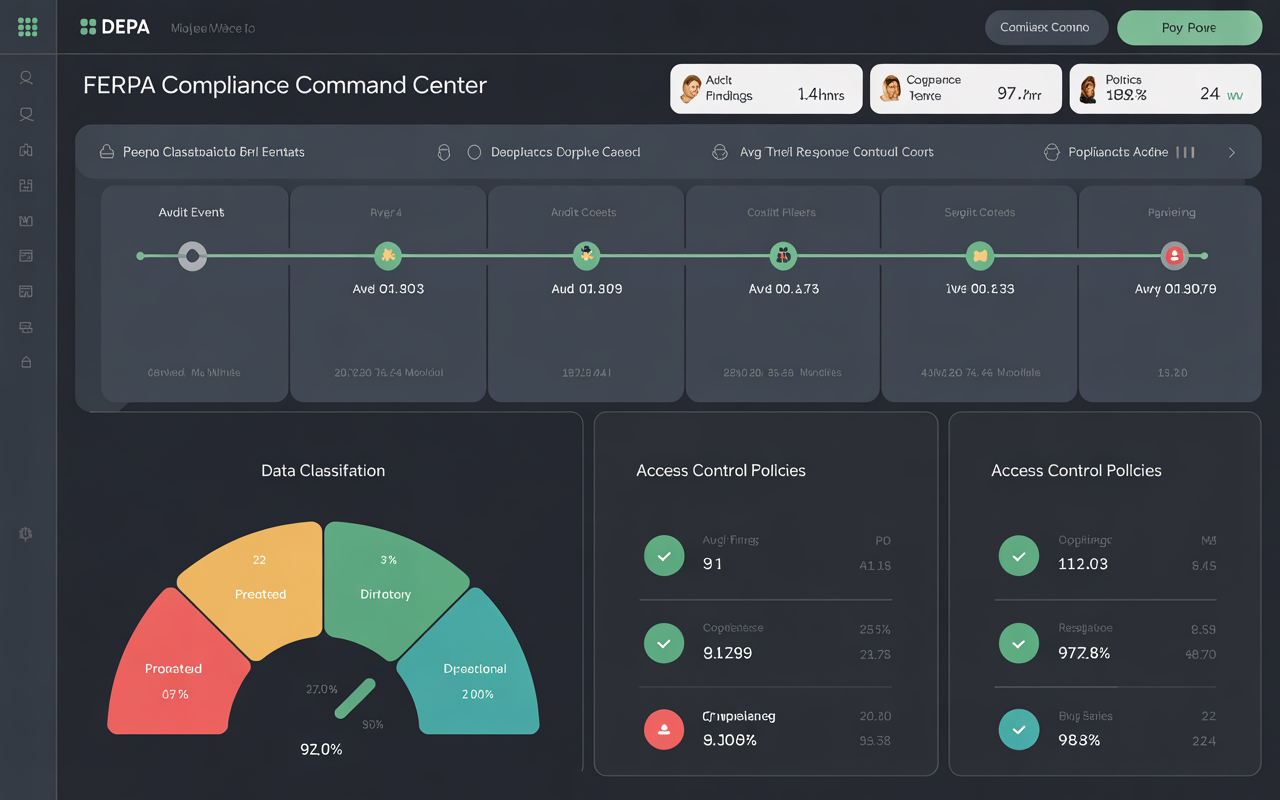Open the chat bubble icon in the sidebar
Screen dimensions: 1280x800
26,114
